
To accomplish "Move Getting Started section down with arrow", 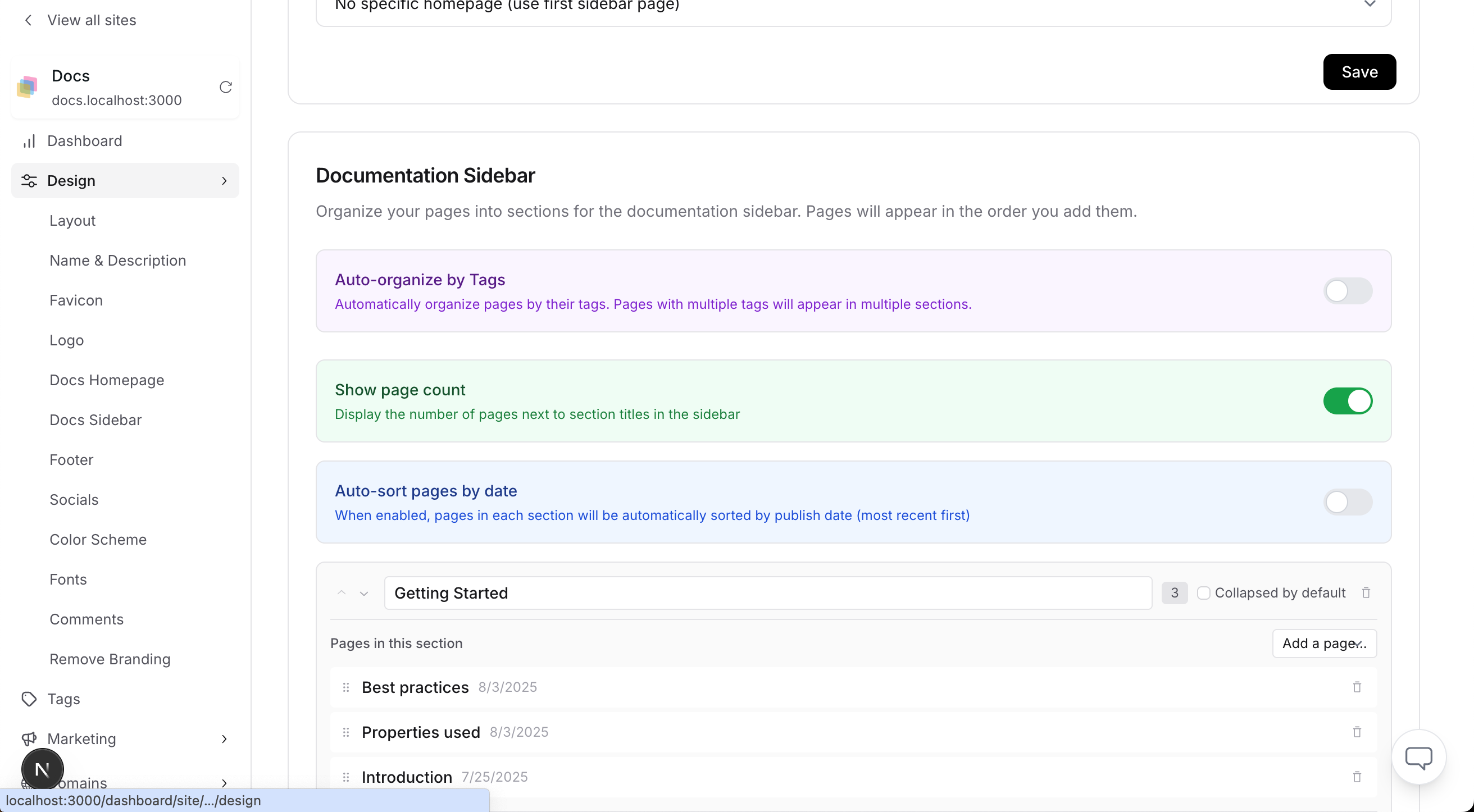I will point(364,594).
